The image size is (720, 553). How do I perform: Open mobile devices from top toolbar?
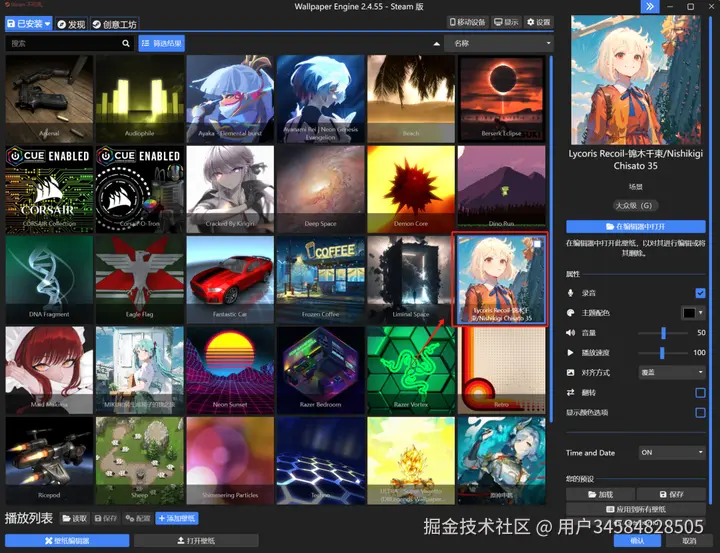pos(467,22)
